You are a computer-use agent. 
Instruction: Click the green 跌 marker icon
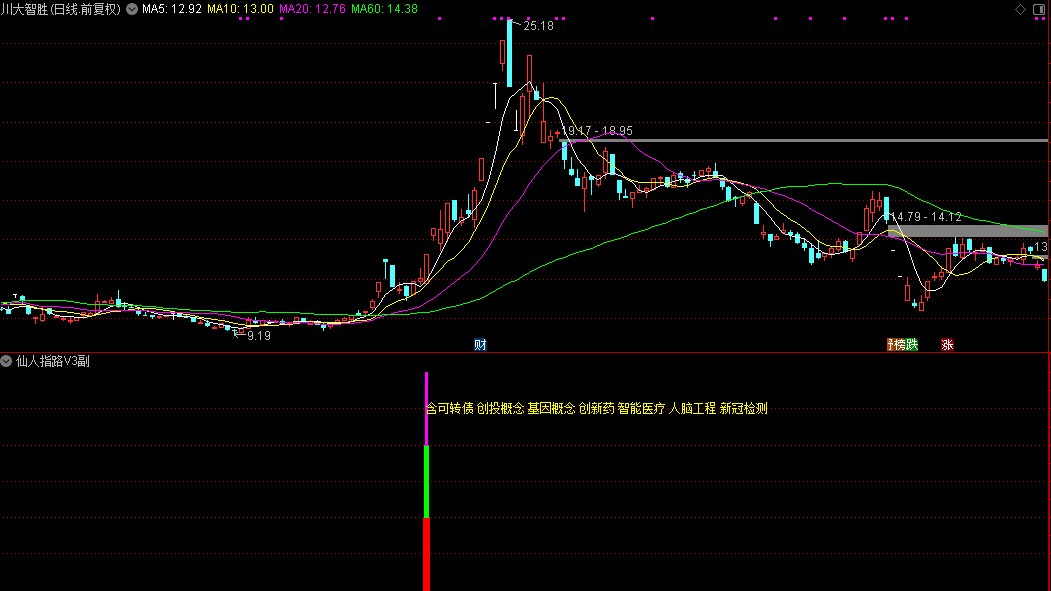point(912,344)
